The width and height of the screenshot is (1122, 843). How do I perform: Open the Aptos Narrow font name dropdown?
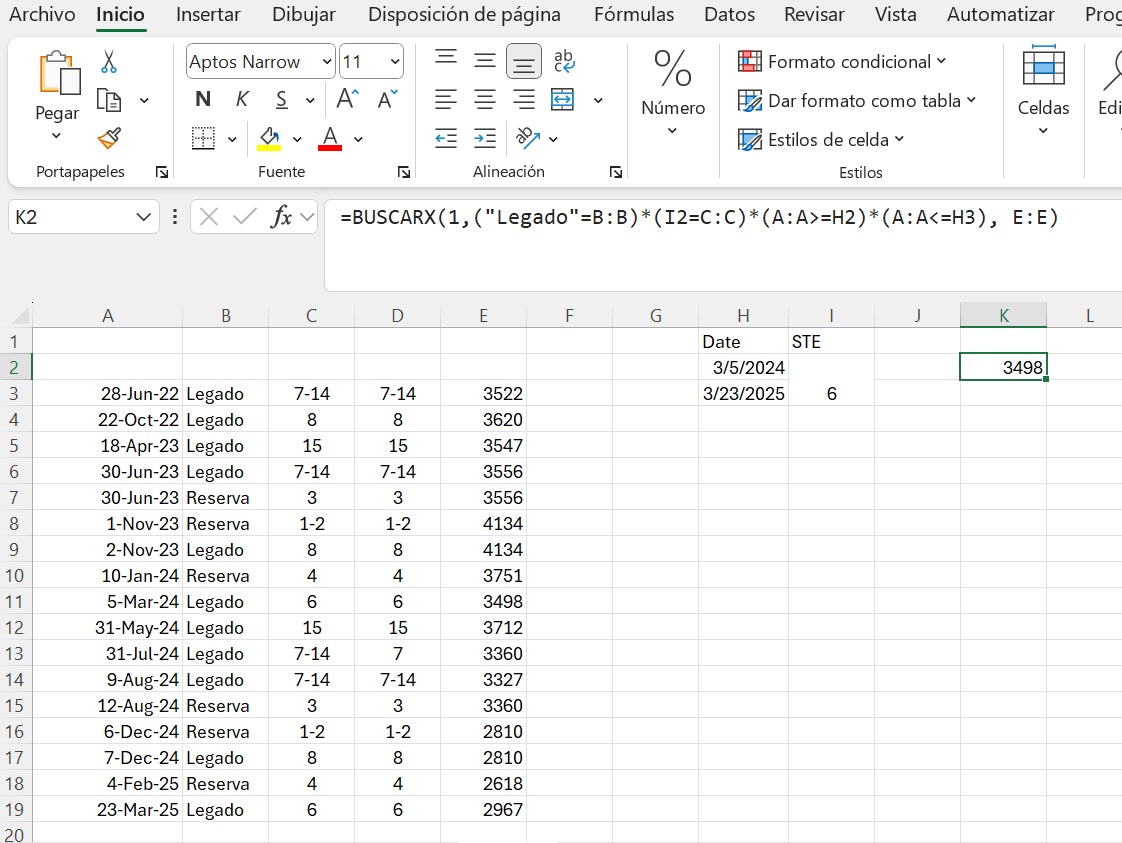[326, 62]
